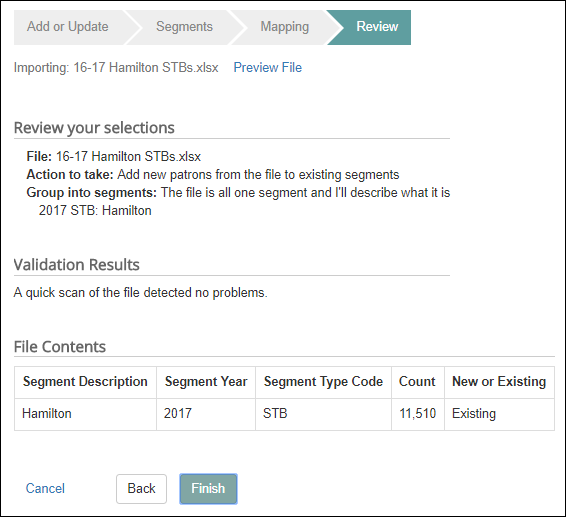
Task: Open the Preview File link
Action: click(267, 68)
